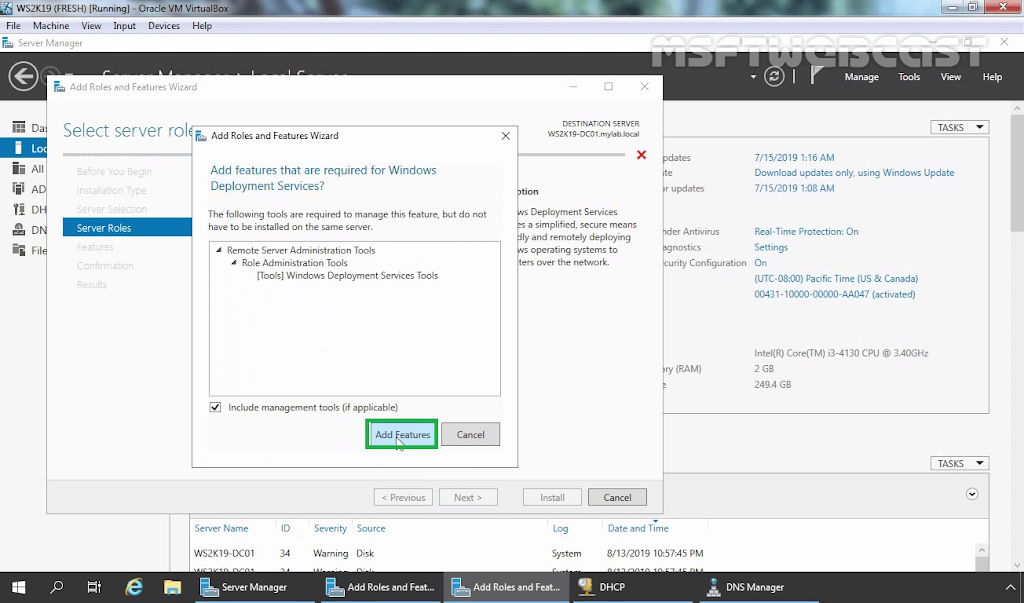1024x603 pixels.
Task: Open Windows Start menu
Action: pyautogui.click(x=18, y=587)
